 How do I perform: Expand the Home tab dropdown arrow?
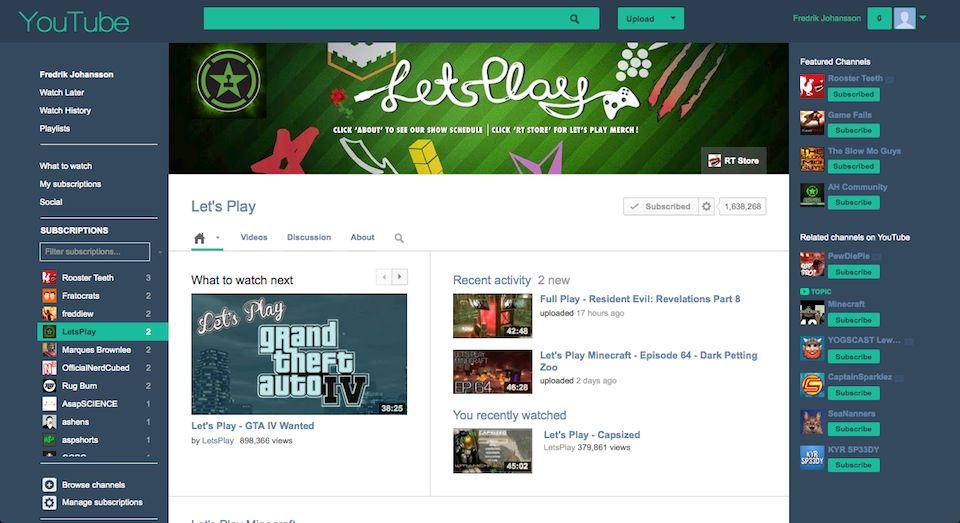tap(217, 238)
